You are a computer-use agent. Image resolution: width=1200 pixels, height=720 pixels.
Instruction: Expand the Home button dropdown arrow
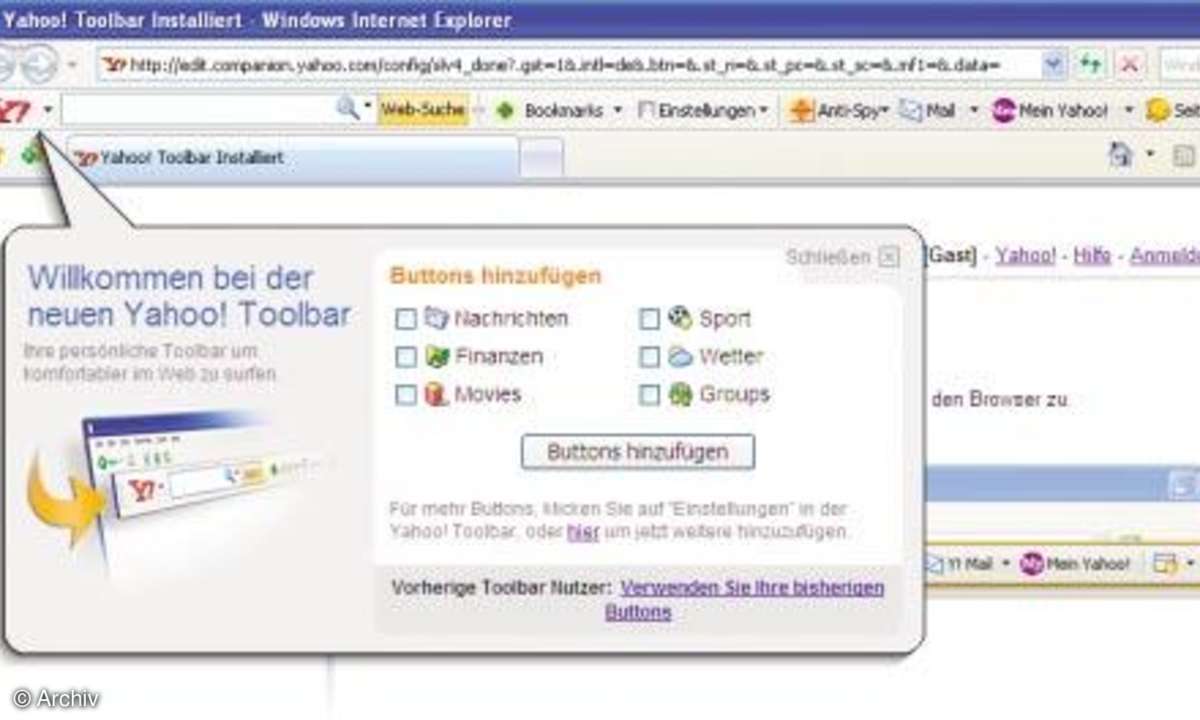(1150, 155)
